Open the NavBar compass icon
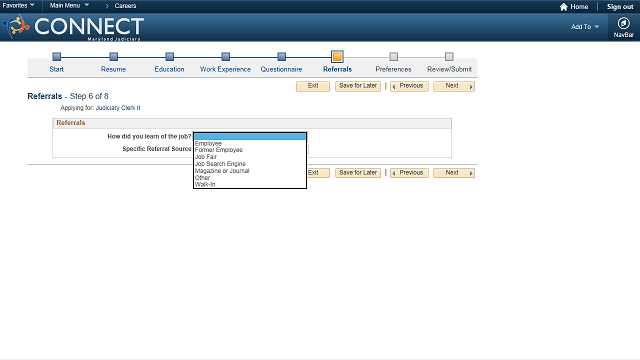The width and height of the screenshot is (640, 360). click(x=623, y=24)
